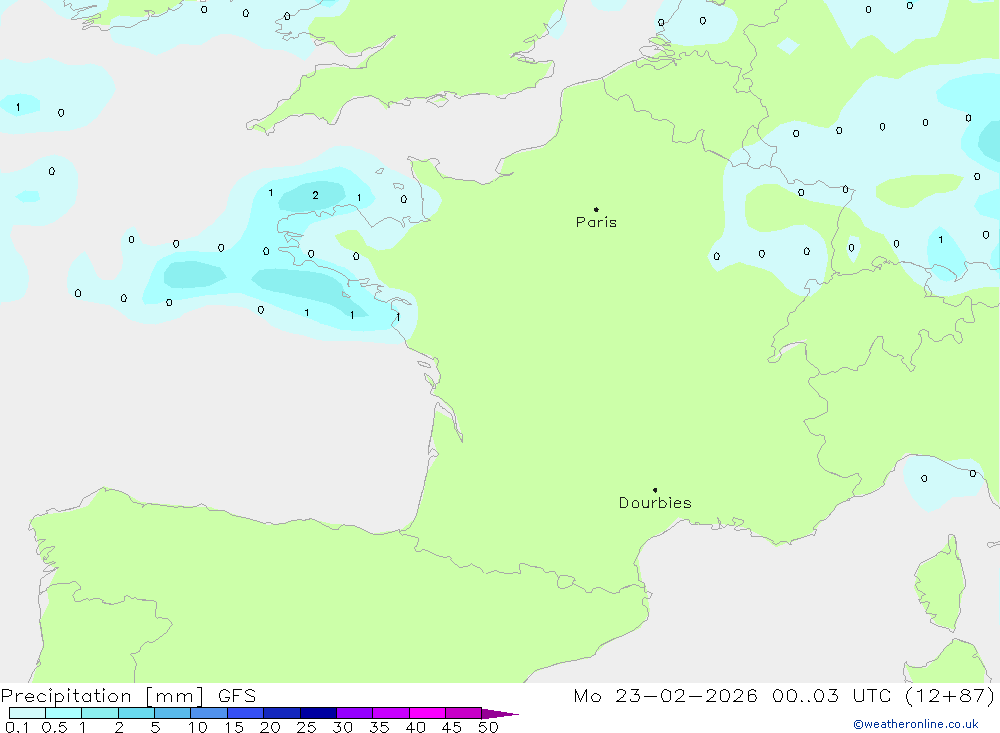Click the Dourbies location label
The image size is (1000, 733).
[x=655, y=503]
